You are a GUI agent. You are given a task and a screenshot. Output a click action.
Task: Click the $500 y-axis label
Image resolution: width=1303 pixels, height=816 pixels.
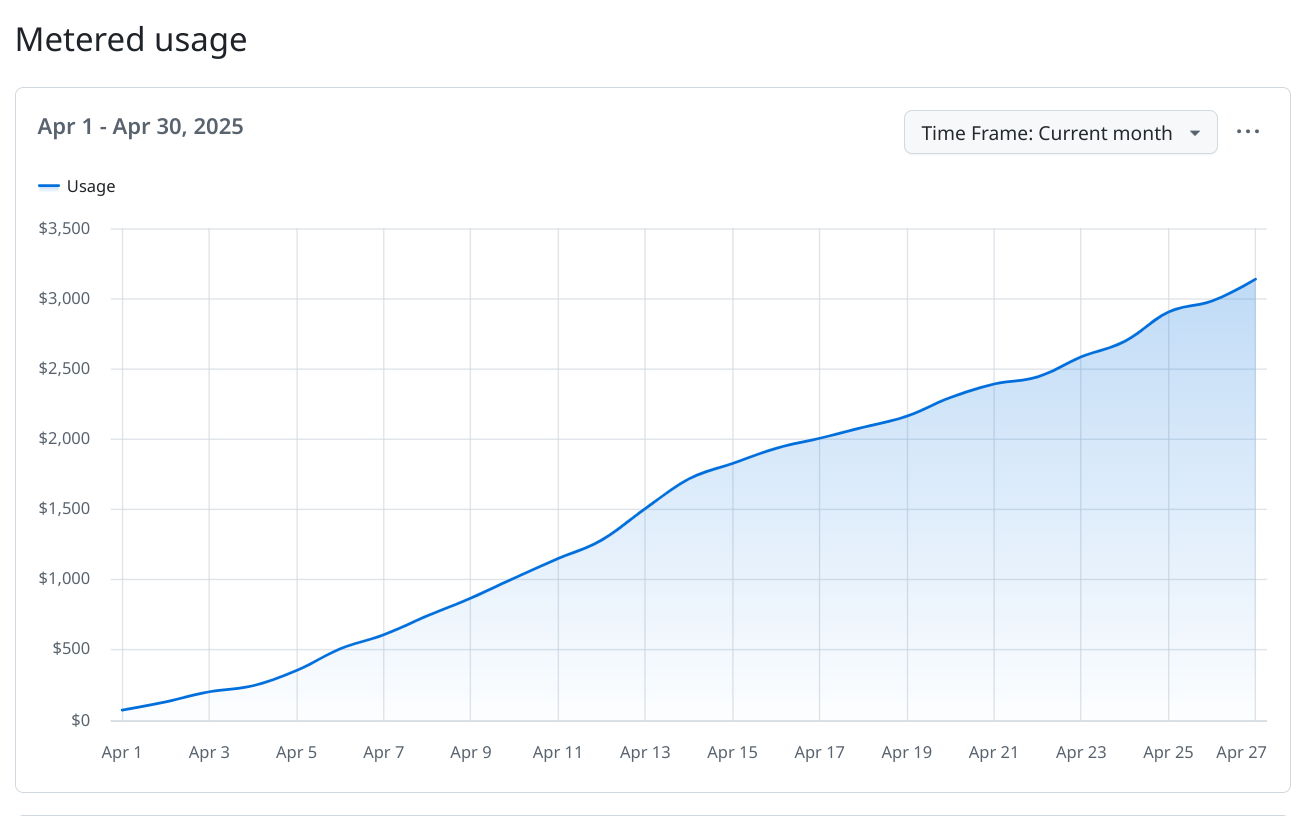73,650
